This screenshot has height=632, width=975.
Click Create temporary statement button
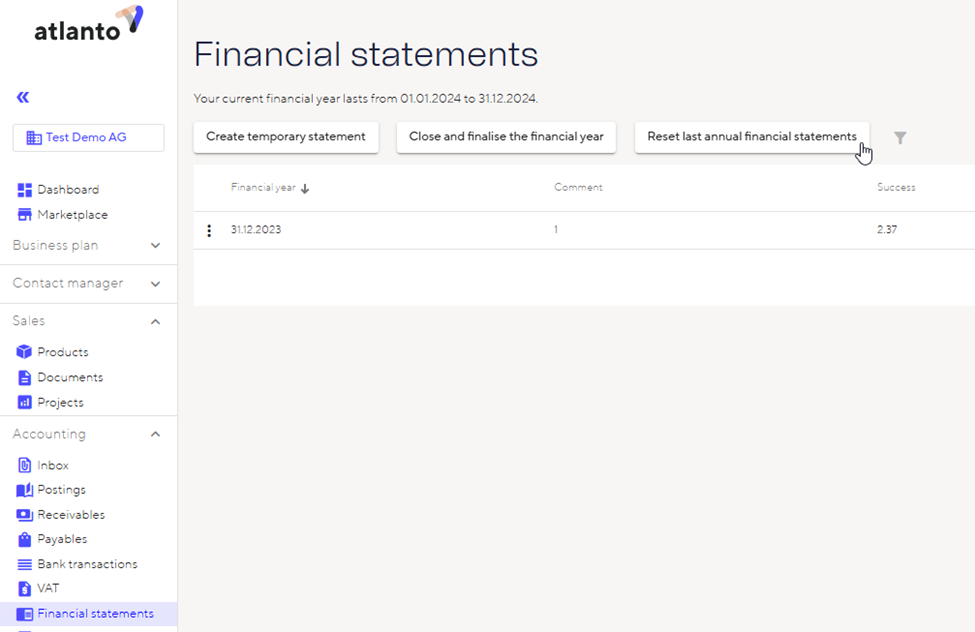coord(286,137)
